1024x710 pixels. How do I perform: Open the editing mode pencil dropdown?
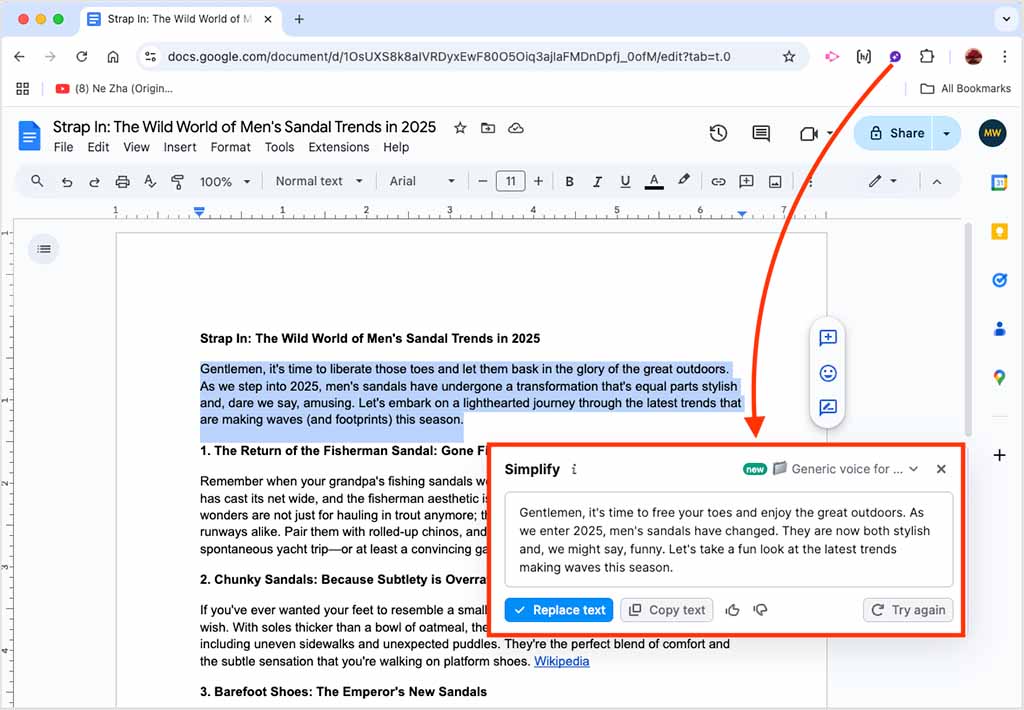(x=883, y=181)
